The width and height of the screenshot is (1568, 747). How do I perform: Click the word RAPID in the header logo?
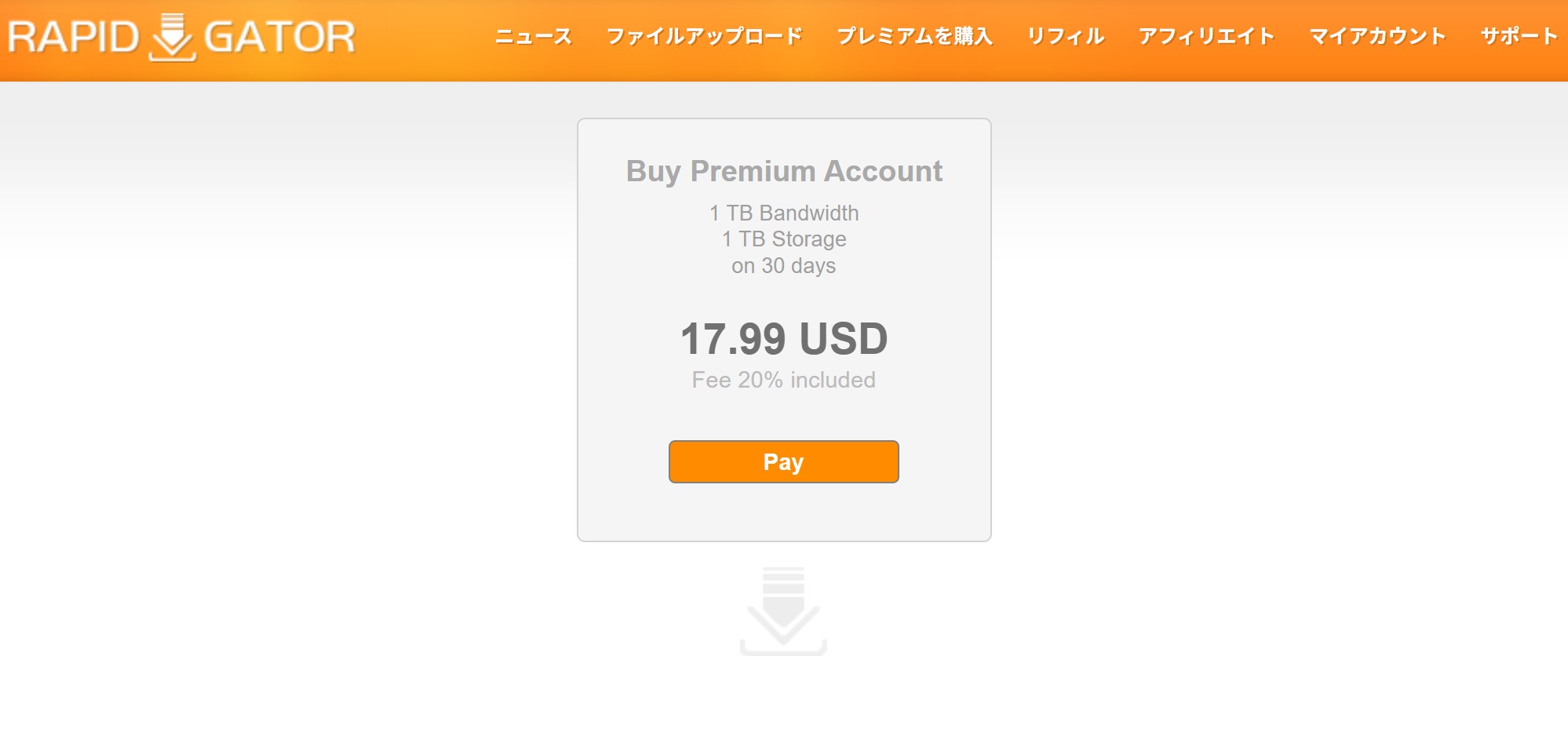[73, 37]
